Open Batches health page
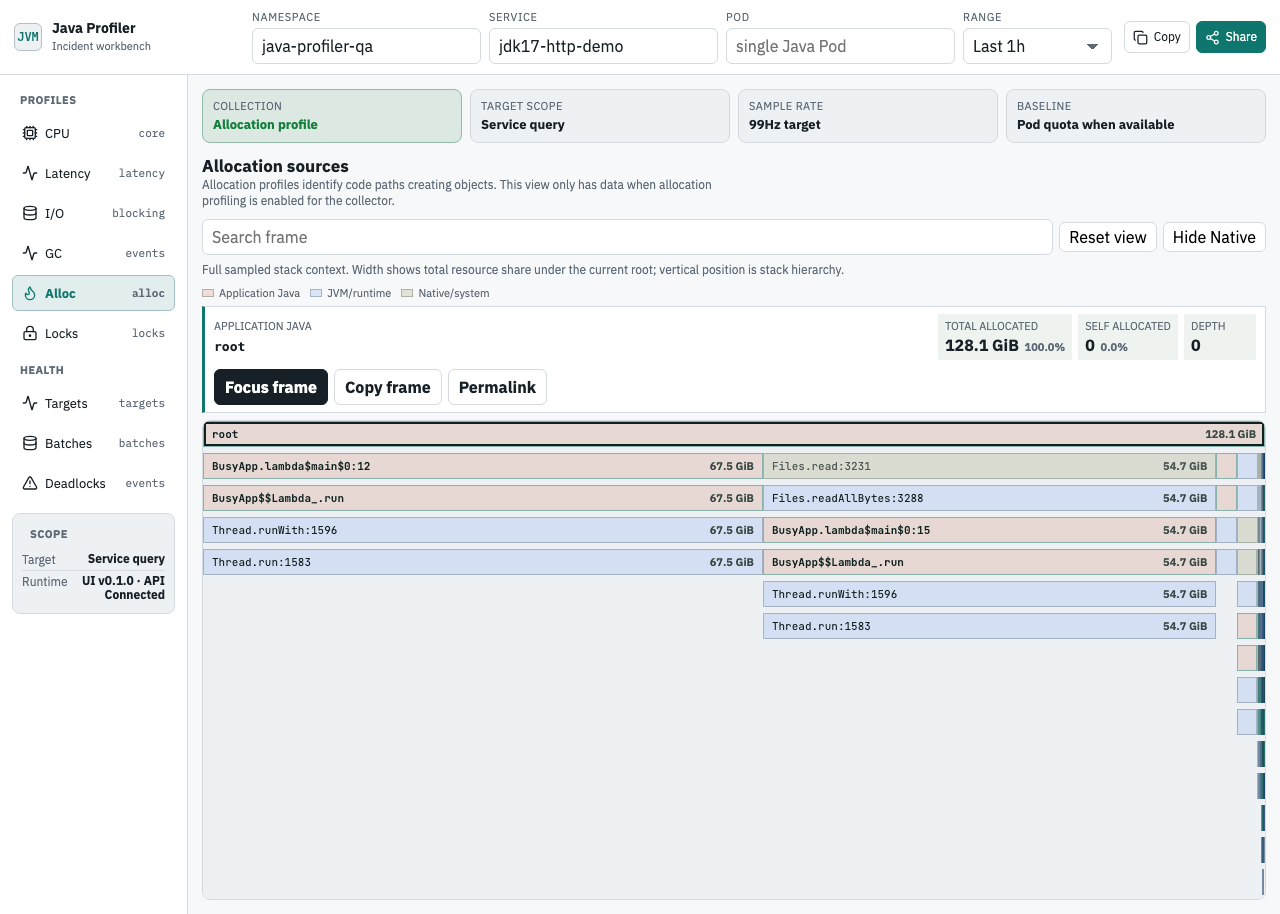This screenshot has height=914, width=1280. pos(93,443)
